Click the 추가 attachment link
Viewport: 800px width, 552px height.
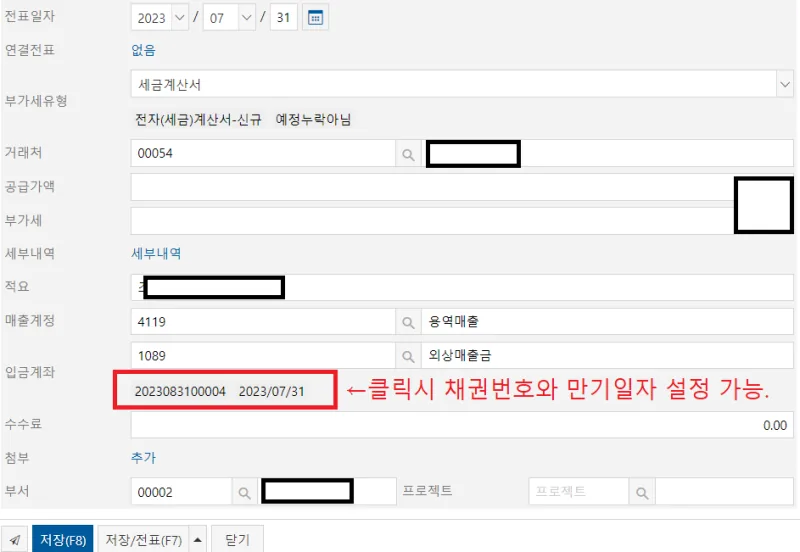143,458
